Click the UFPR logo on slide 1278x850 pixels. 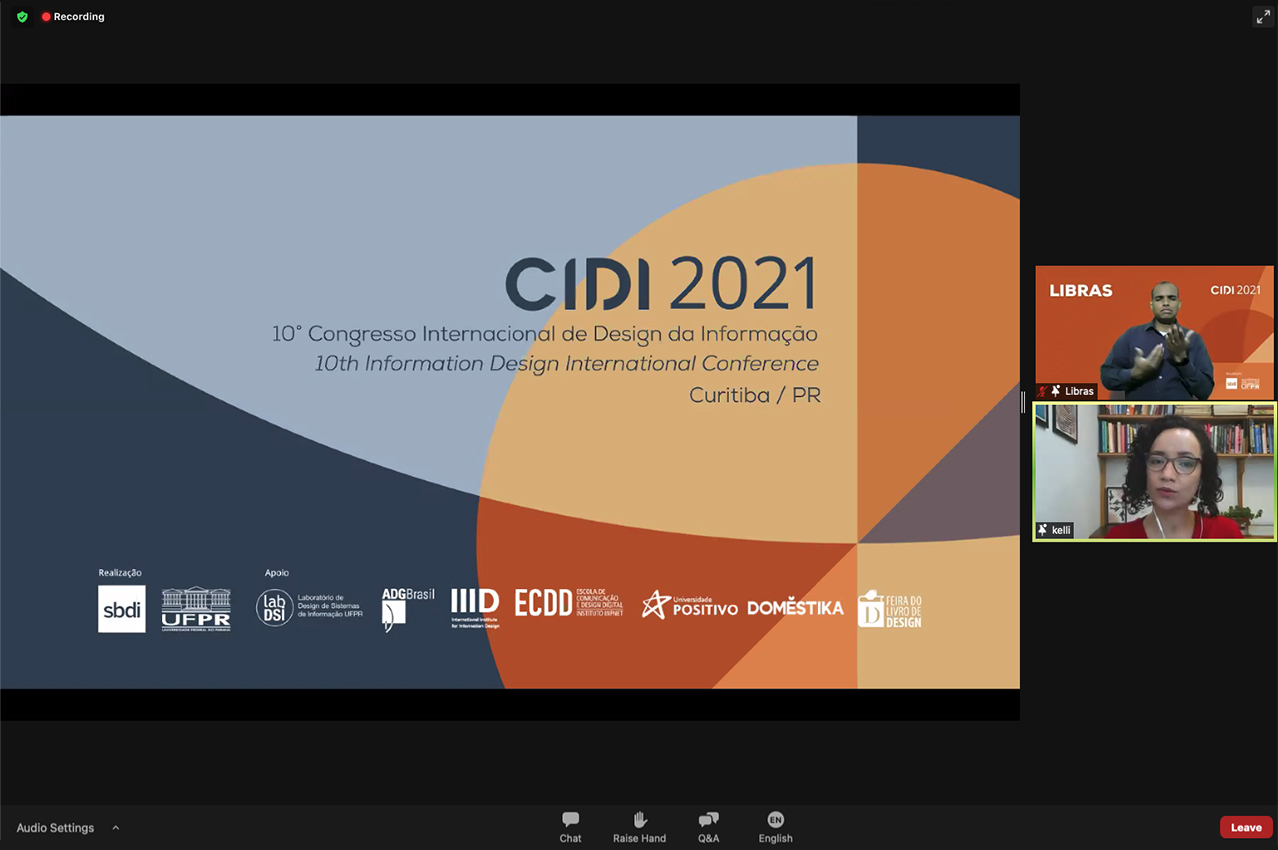click(x=196, y=608)
